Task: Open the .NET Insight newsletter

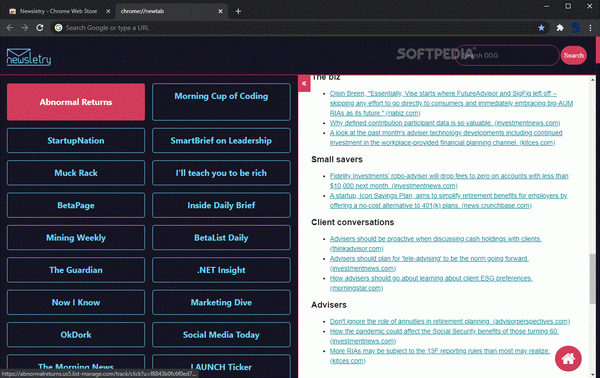Action: (221, 270)
